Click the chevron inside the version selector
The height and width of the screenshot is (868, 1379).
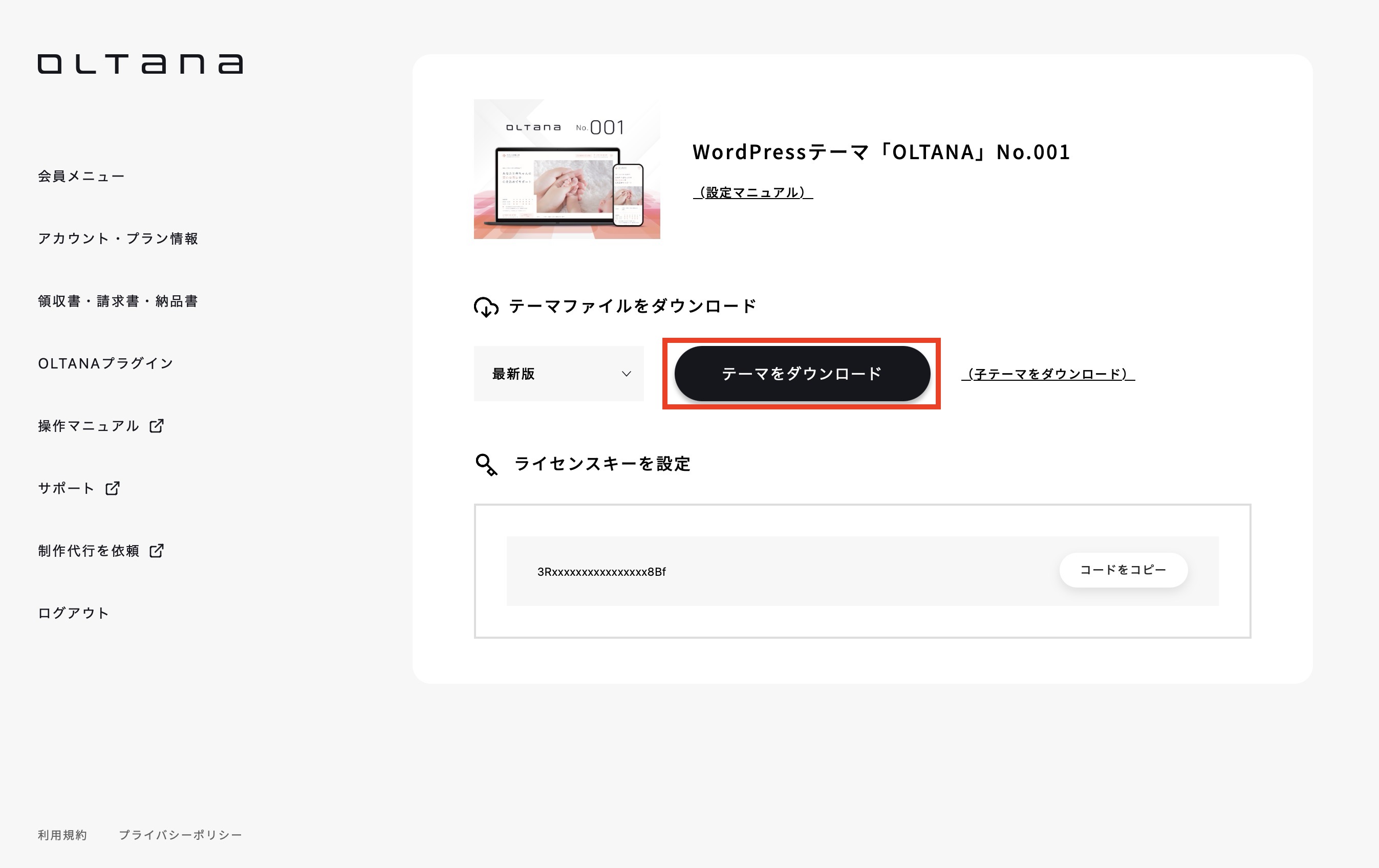[626, 374]
